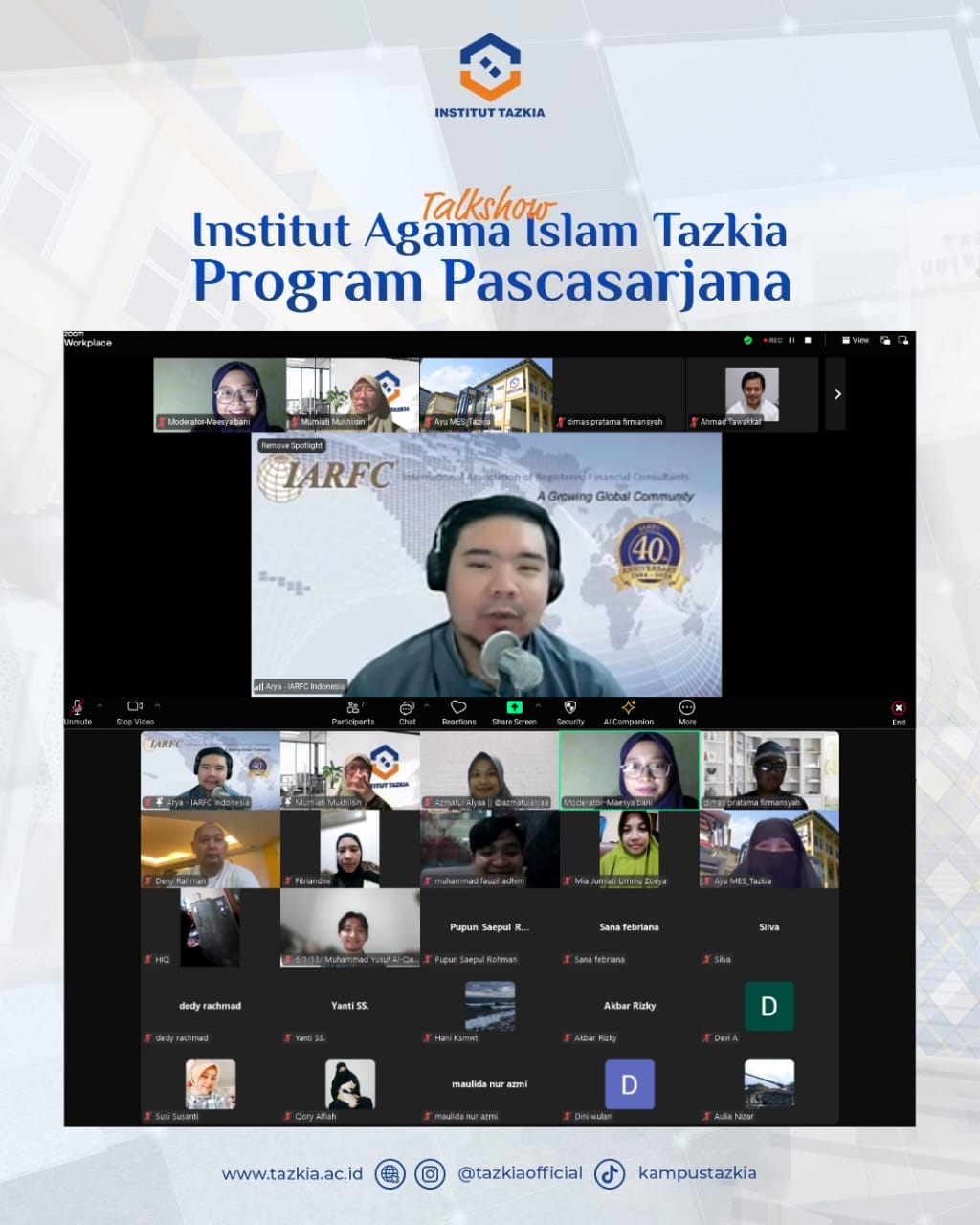
Task: Click the red End meeting icon
Action: [x=899, y=707]
